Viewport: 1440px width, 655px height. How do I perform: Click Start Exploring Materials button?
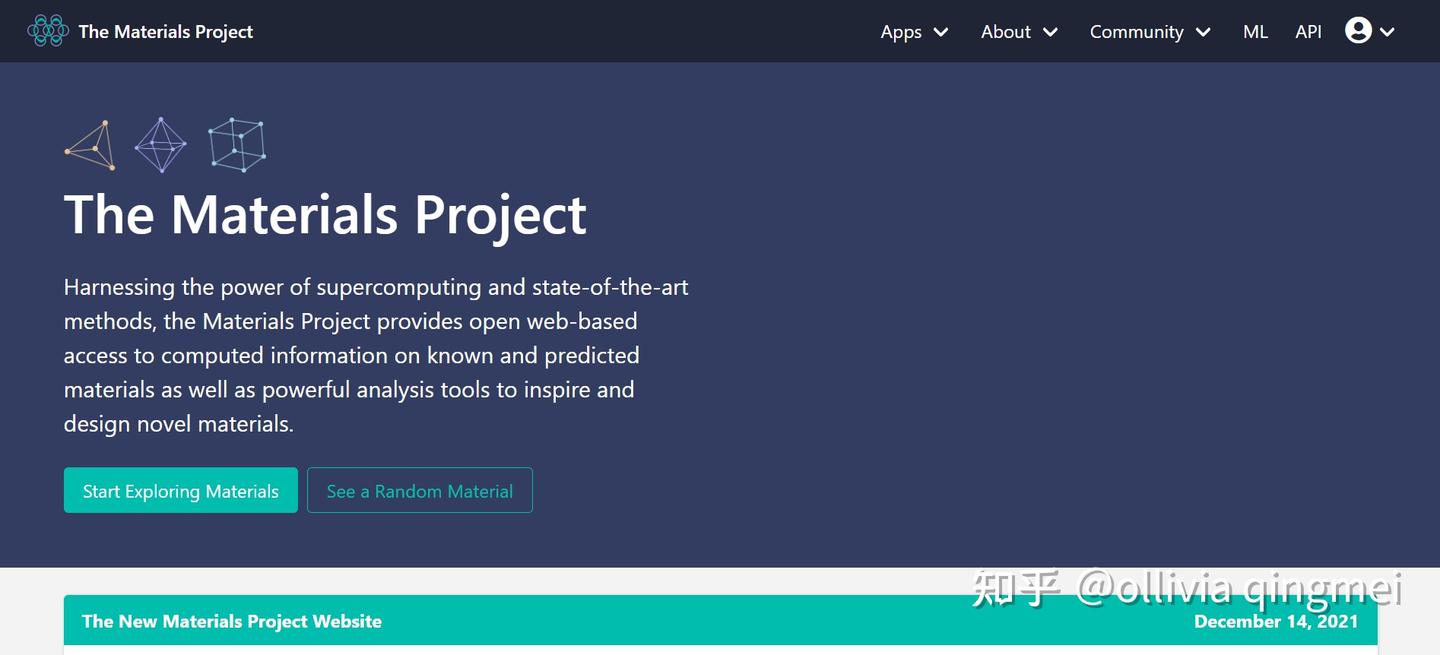[180, 490]
